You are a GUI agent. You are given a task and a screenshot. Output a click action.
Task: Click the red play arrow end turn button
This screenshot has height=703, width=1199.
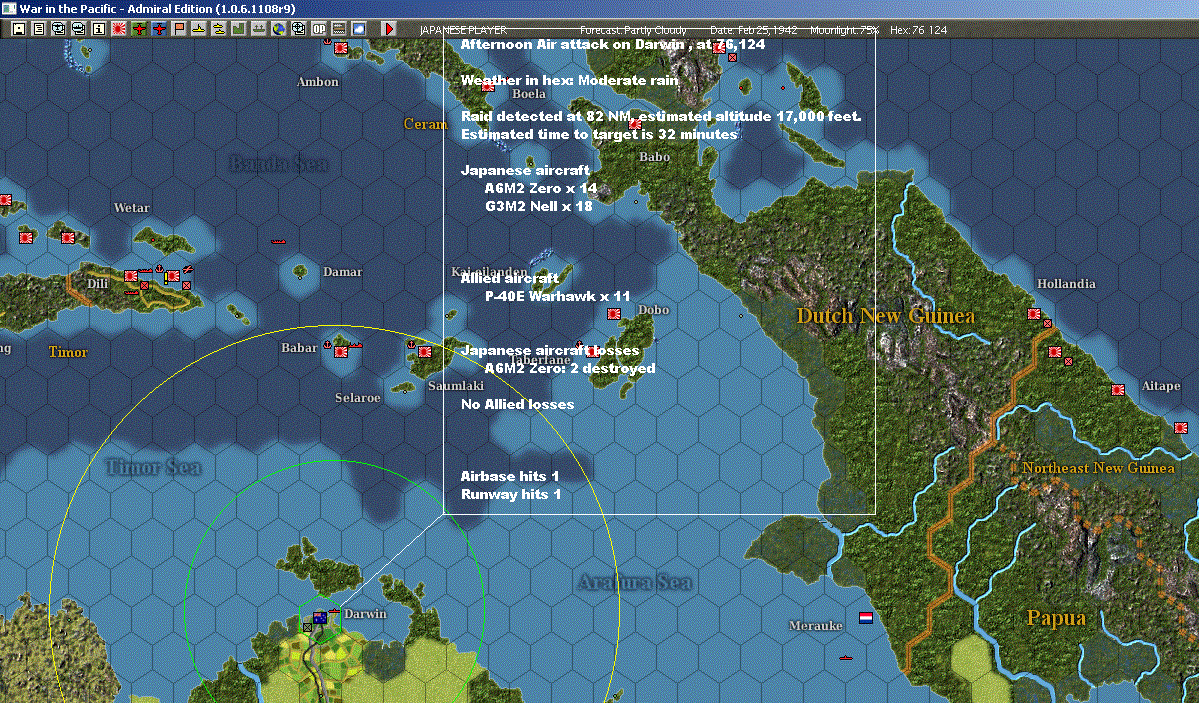click(x=388, y=29)
